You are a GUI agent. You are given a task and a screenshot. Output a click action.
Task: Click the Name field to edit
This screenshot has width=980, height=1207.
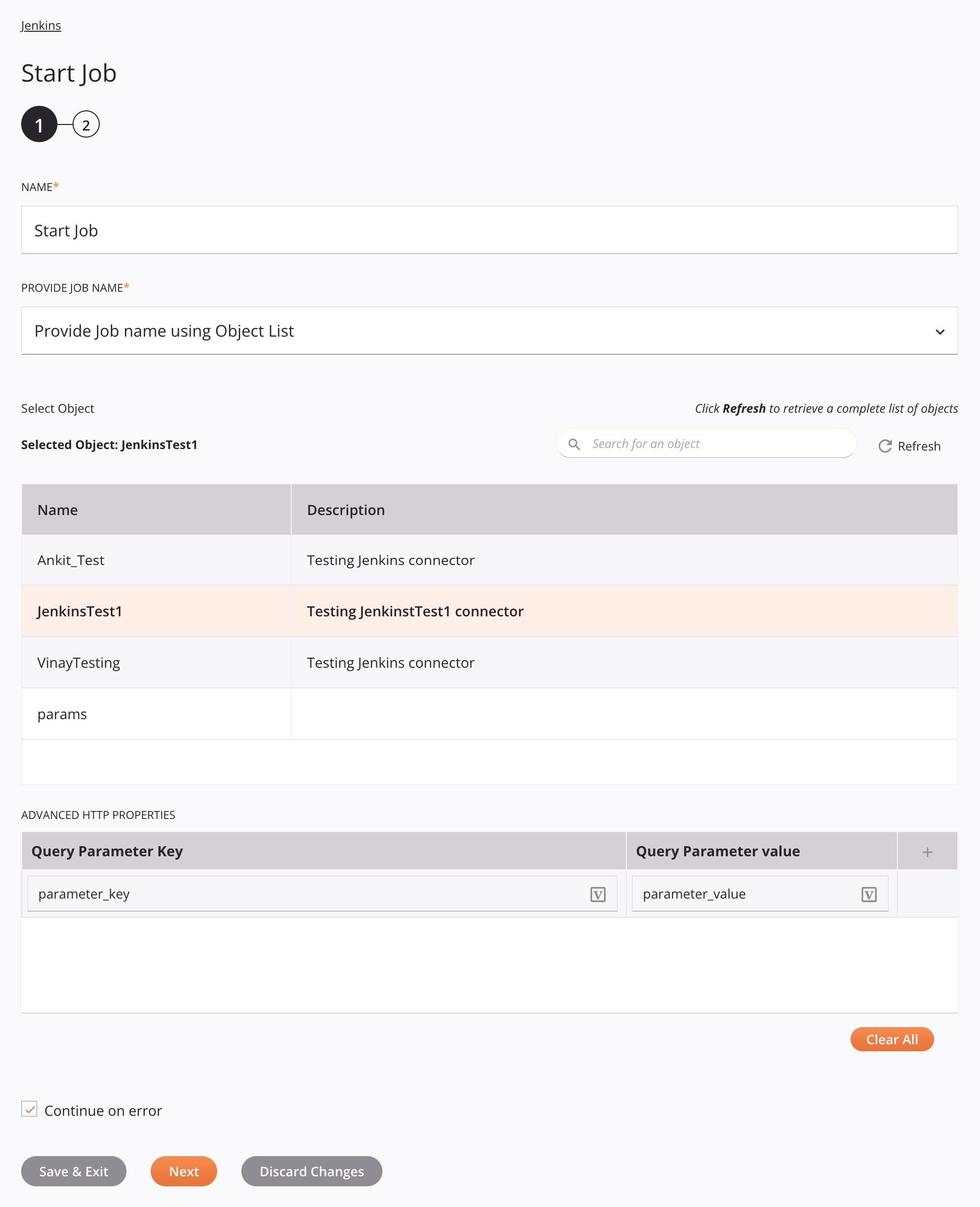pos(490,231)
